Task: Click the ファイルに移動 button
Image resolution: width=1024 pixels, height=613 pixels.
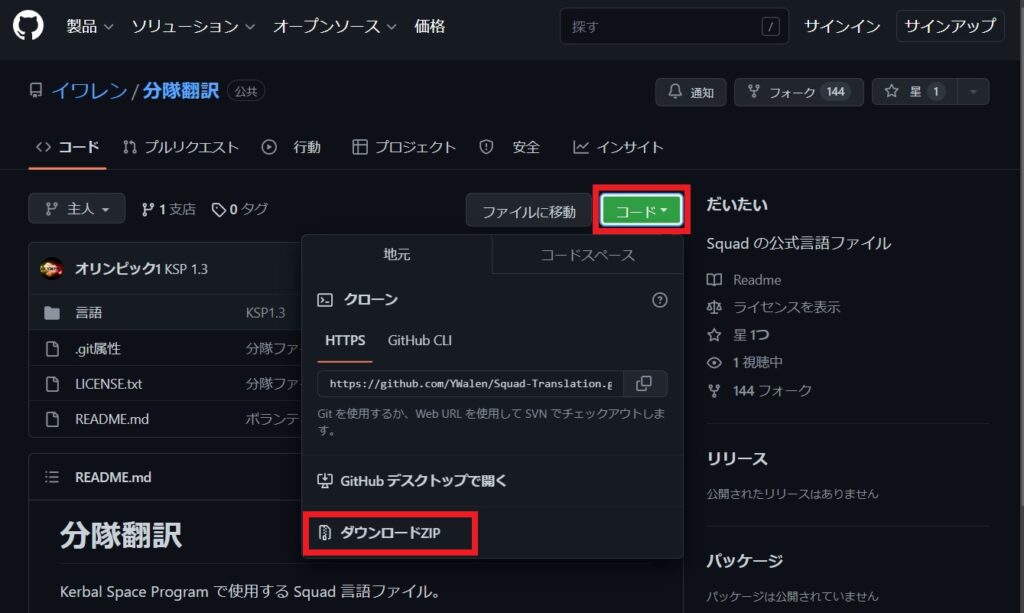Action: click(529, 212)
